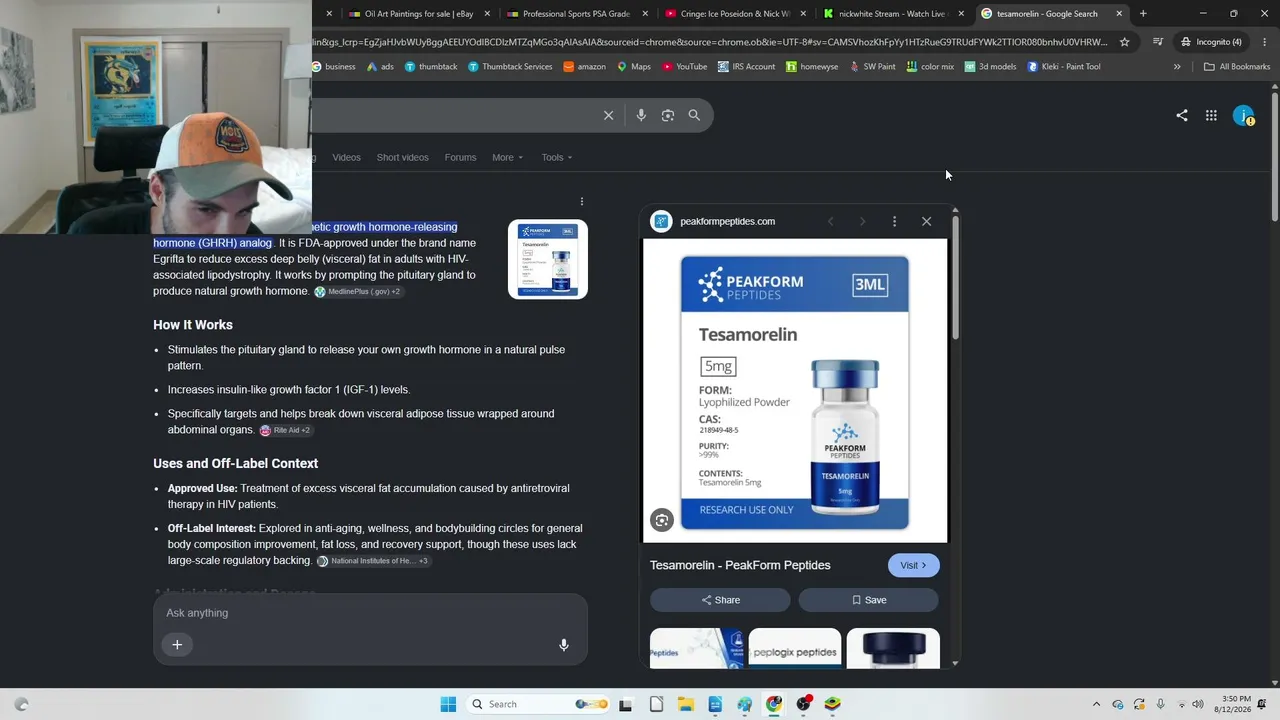1280x720 pixels.
Task: Open the Maps bookmark
Action: pos(633,67)
